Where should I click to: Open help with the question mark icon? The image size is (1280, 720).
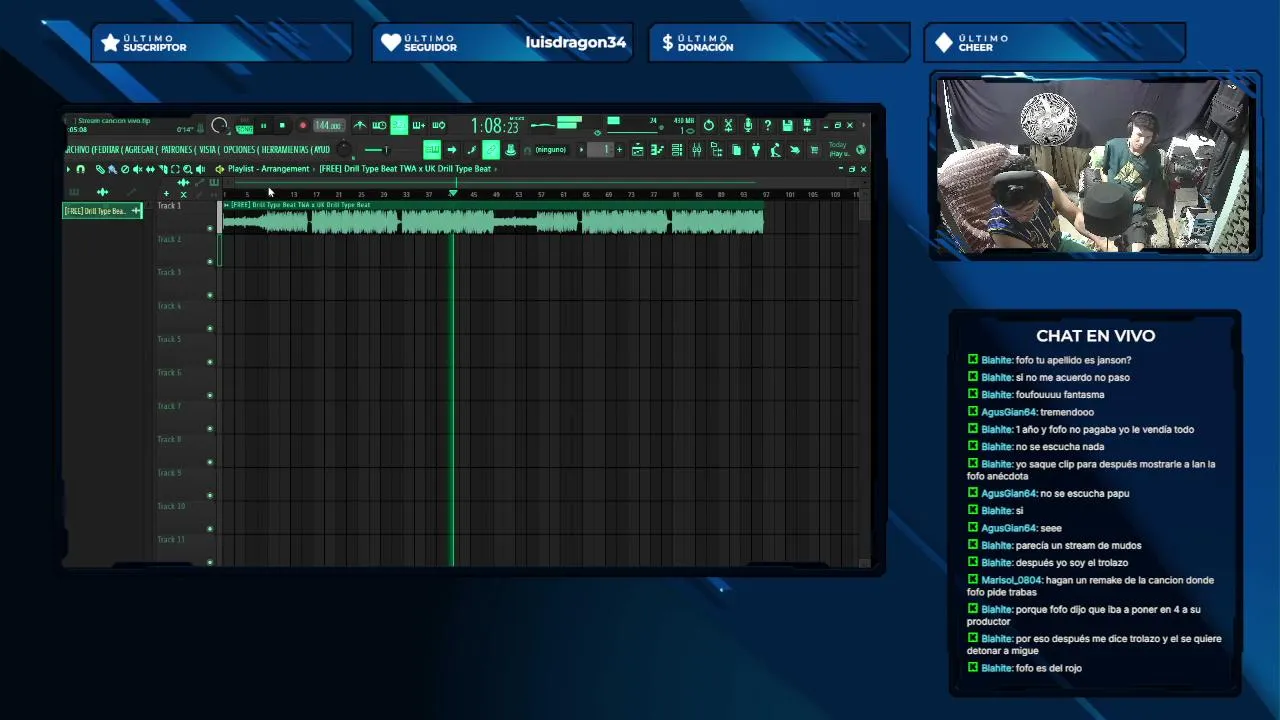767,125
